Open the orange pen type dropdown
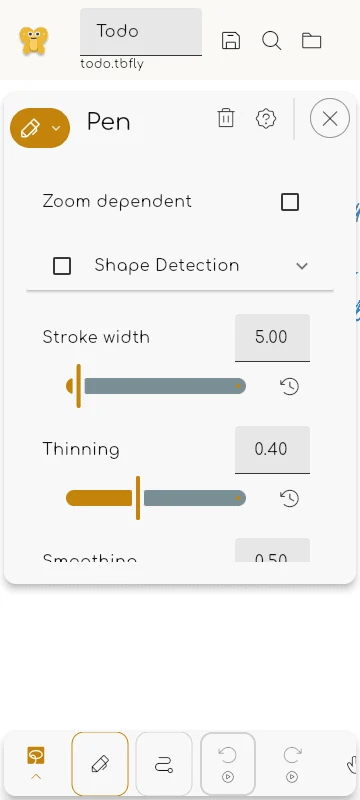The image size is (360, 800). (40, 128)
